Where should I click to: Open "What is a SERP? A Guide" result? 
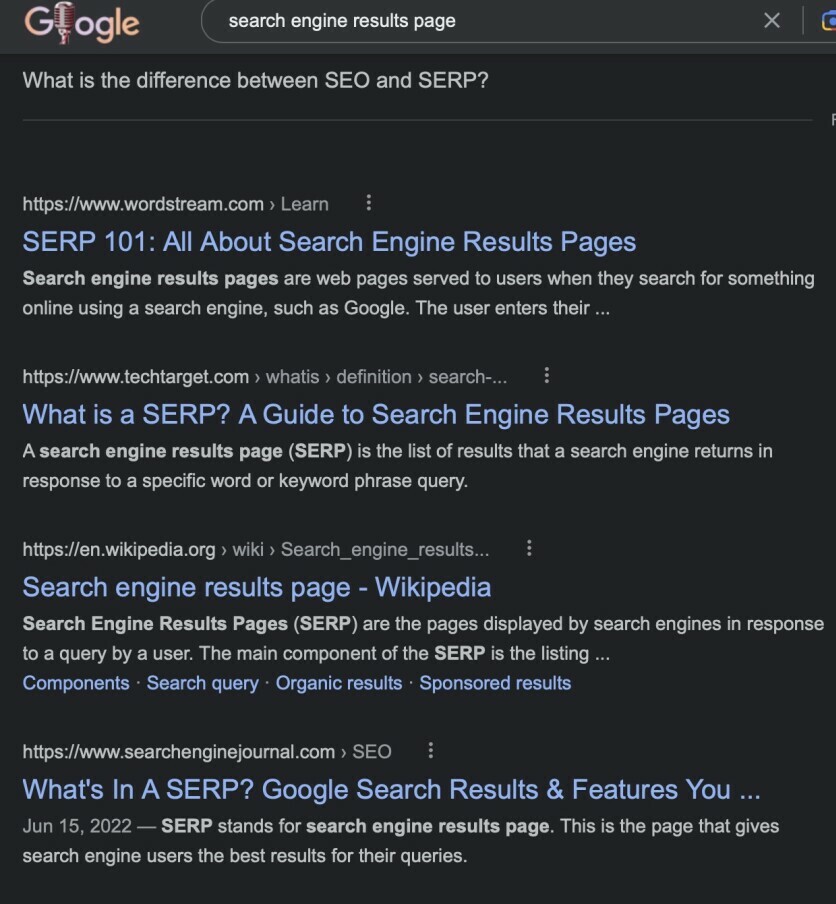376,415
